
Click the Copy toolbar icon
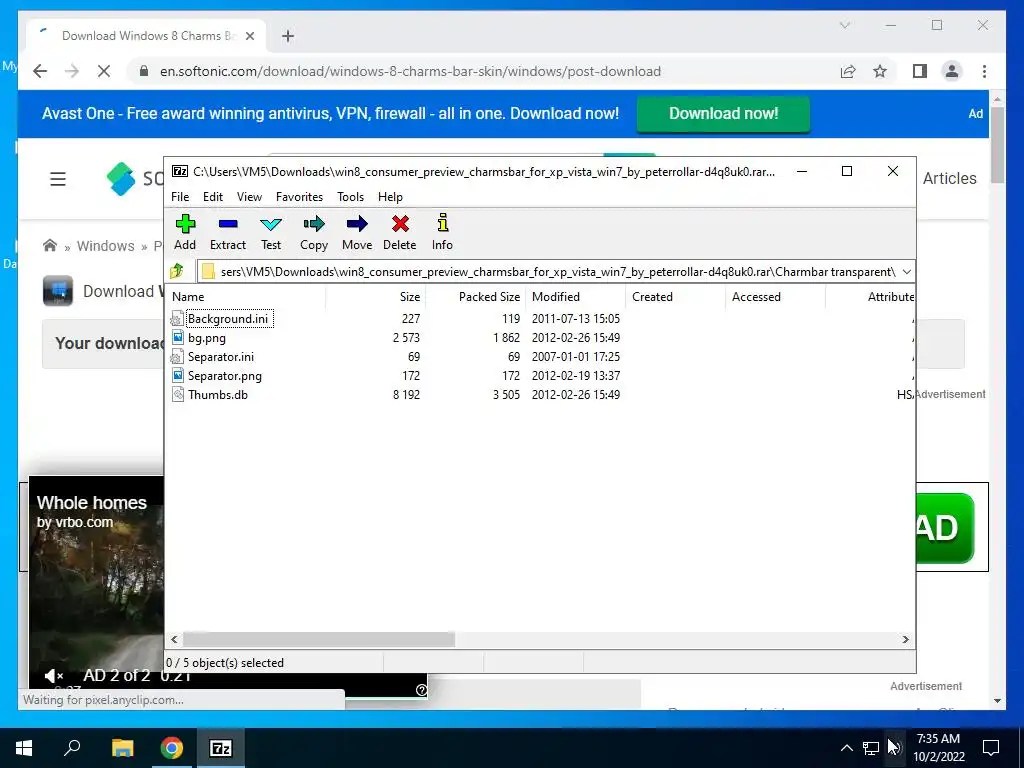click(x=313, y=232)
